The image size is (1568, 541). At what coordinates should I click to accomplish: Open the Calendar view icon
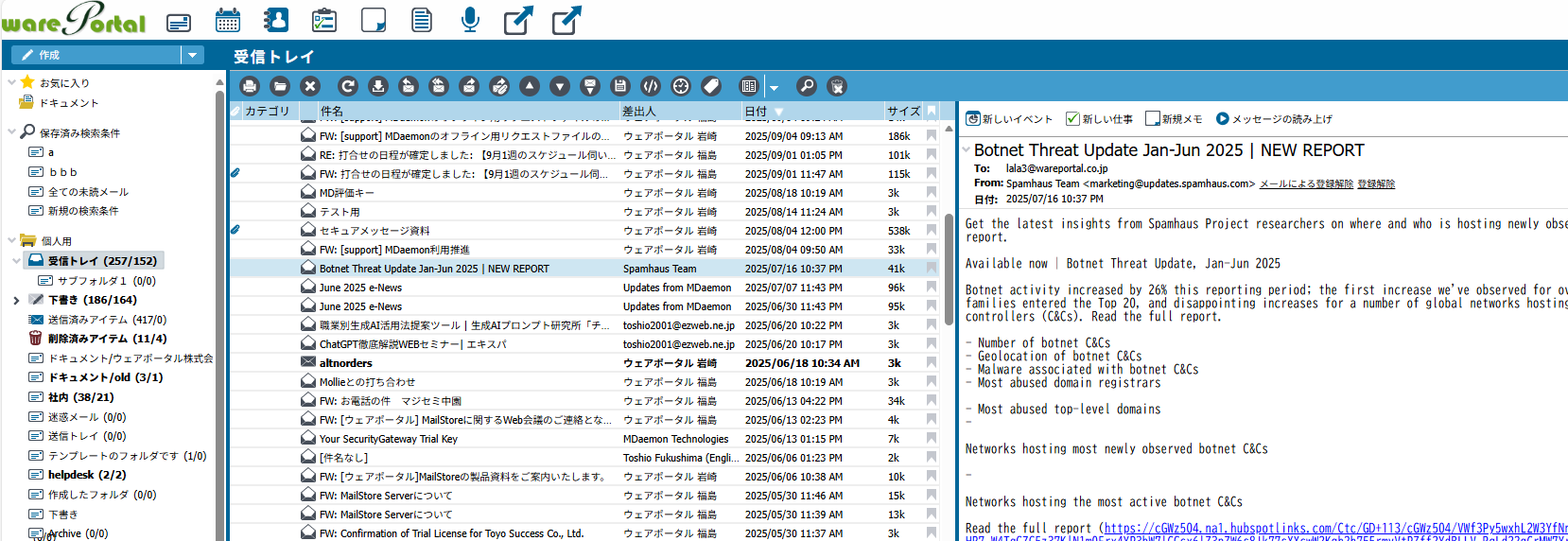pos(227,20)
